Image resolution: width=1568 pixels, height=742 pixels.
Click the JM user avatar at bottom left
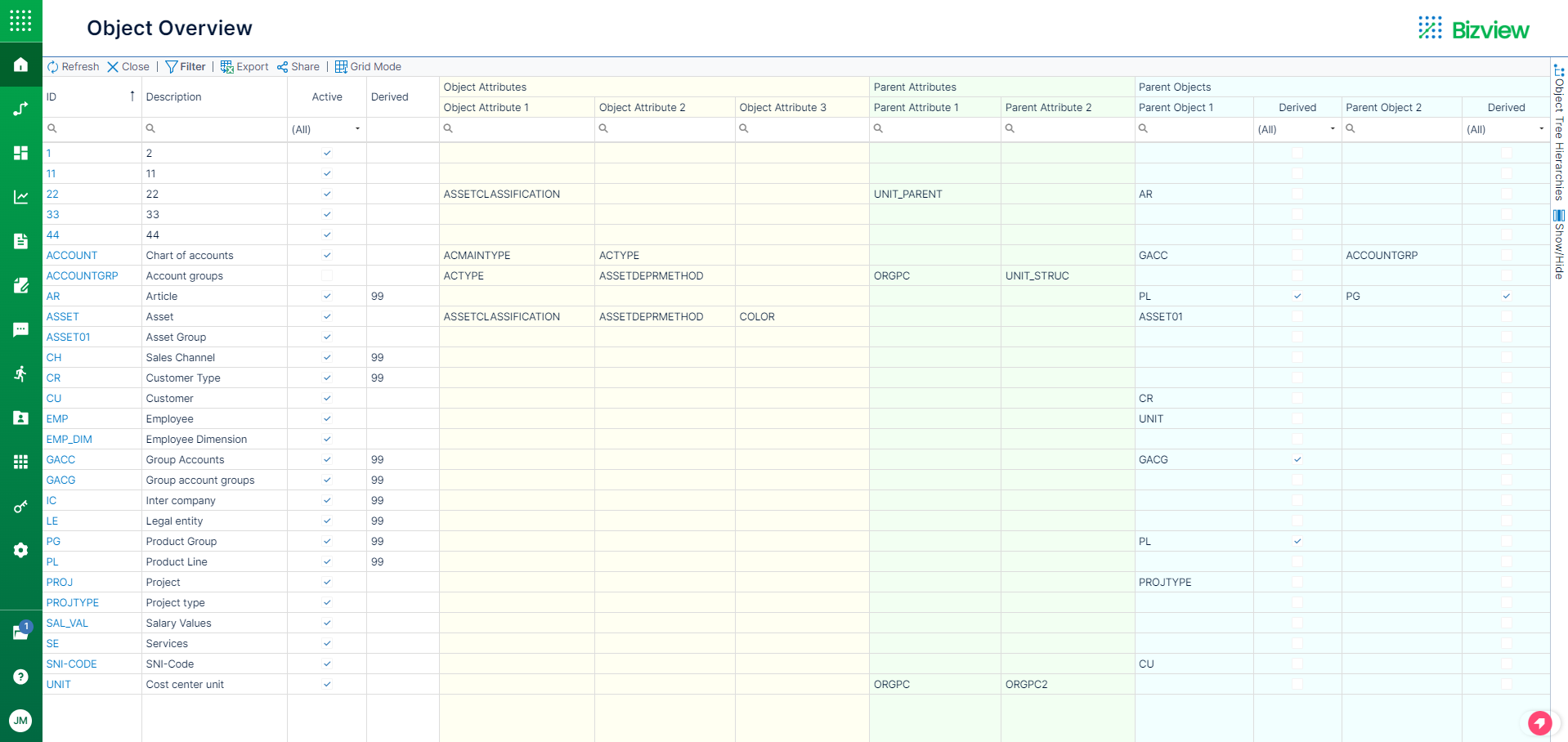tap(20, 721)
